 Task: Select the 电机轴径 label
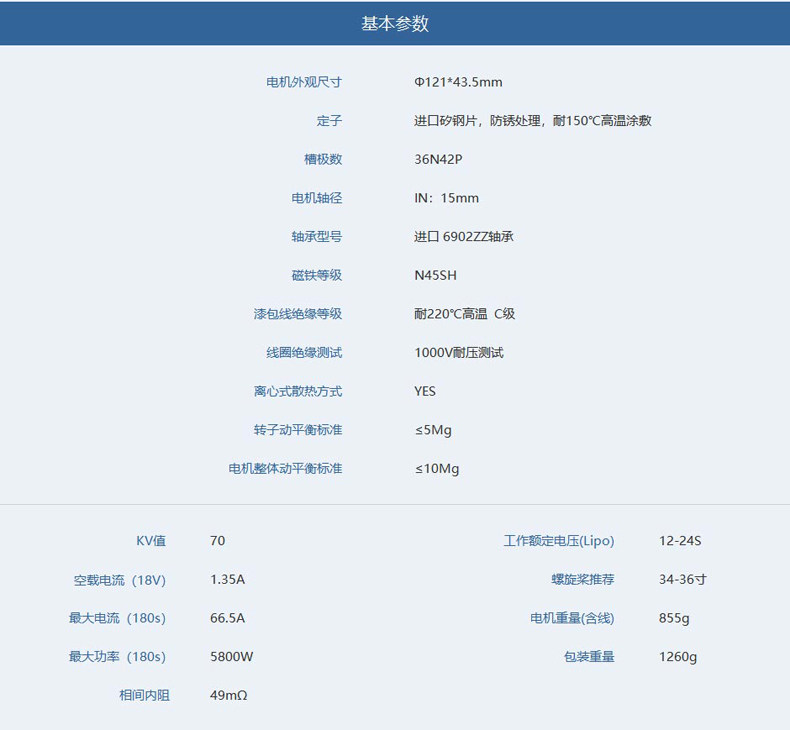pos(316,198)
